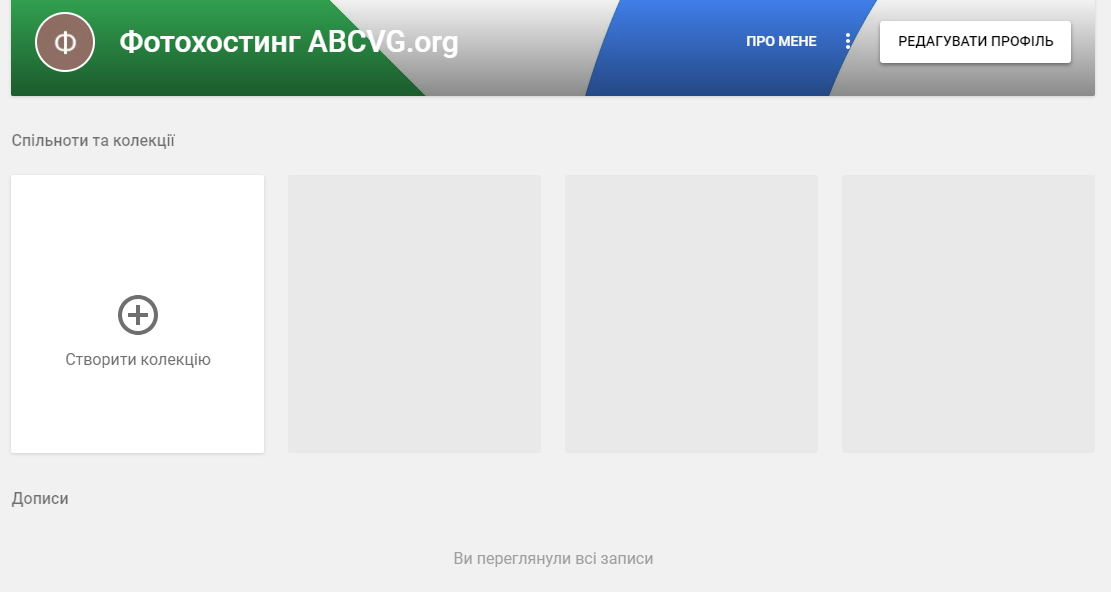Open the three-dot more options menu
This screenshot has width=1111, height=592.
pos(847,41)
